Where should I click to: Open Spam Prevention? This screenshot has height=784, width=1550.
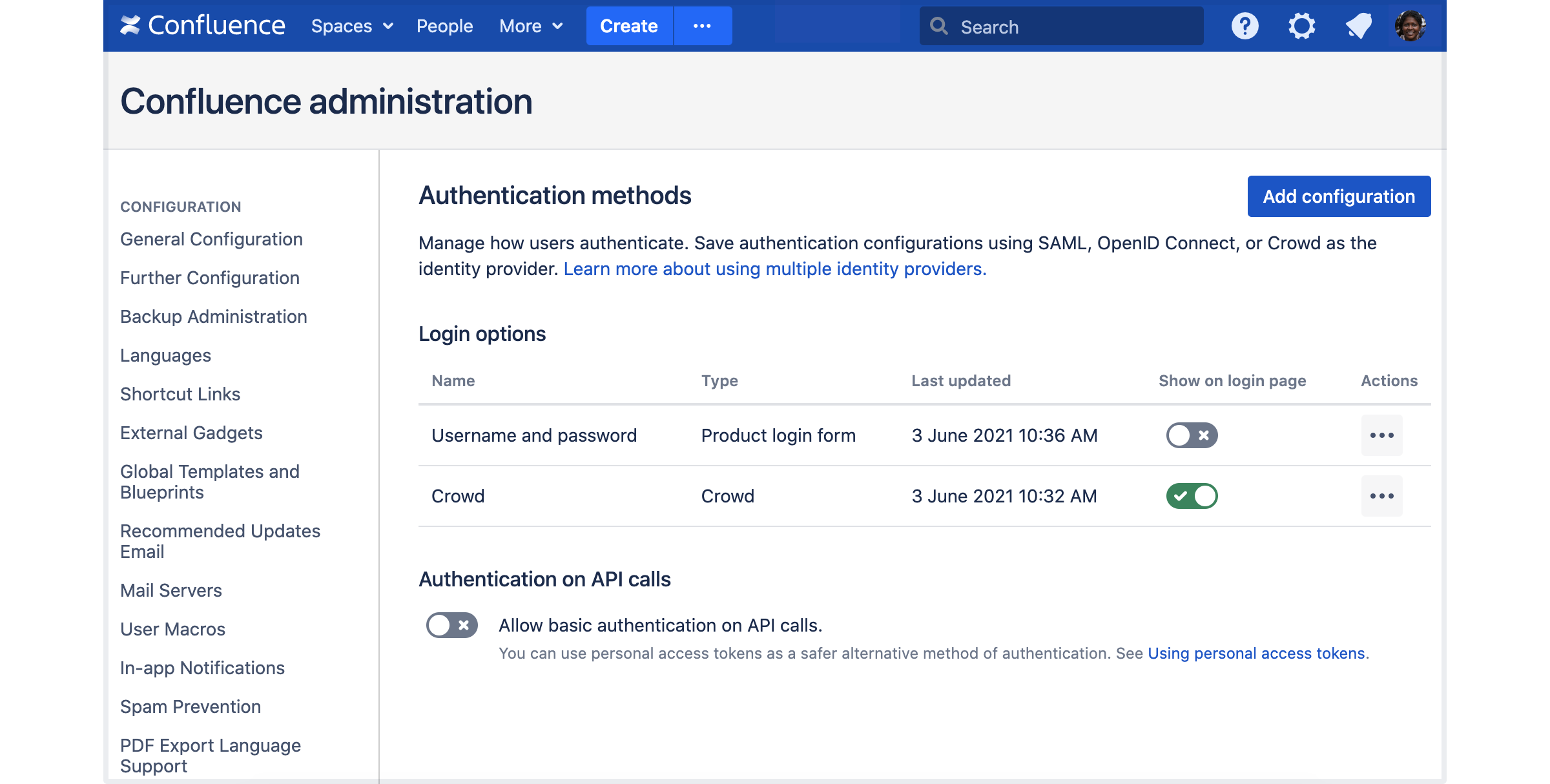(191, 707)
